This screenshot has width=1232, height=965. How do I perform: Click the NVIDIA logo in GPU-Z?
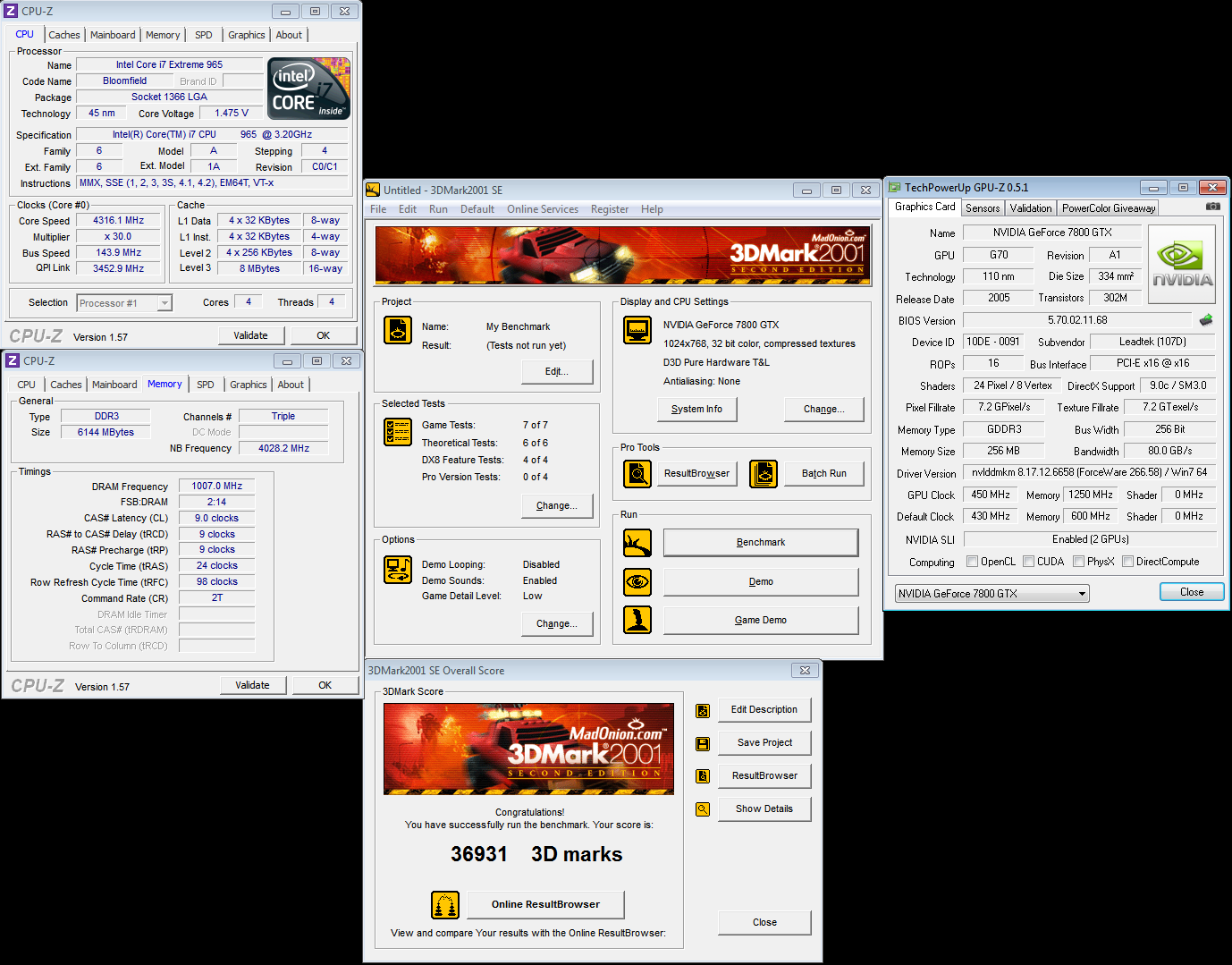click(1182, 264)
